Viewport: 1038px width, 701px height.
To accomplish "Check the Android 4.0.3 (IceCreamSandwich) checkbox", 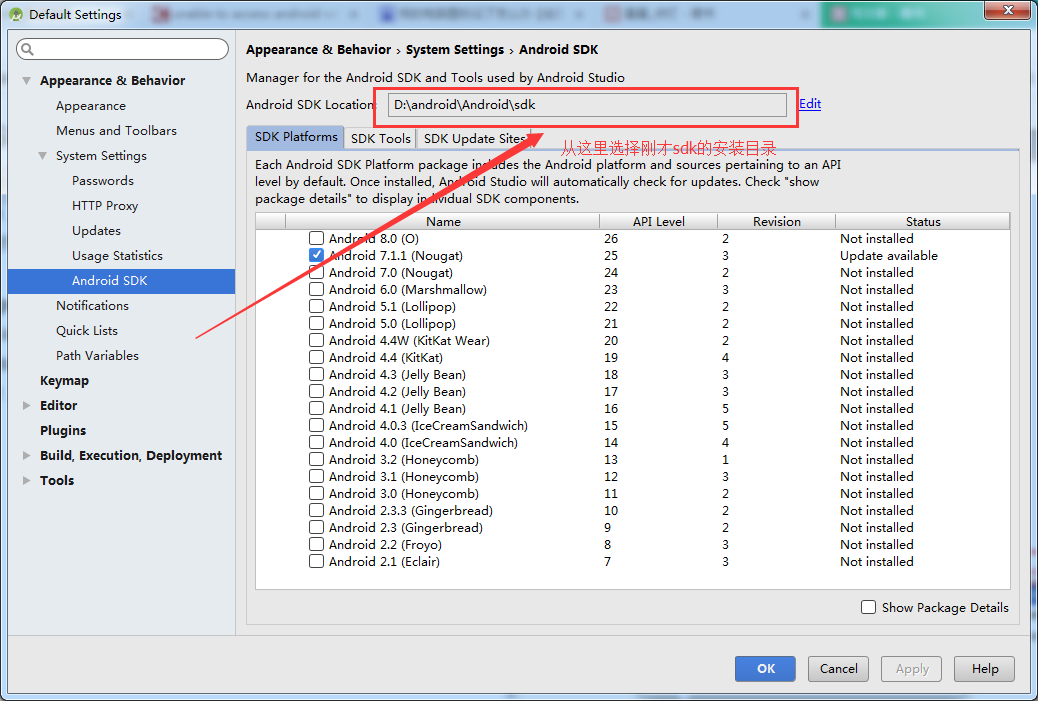I will (x=316, y=426).
